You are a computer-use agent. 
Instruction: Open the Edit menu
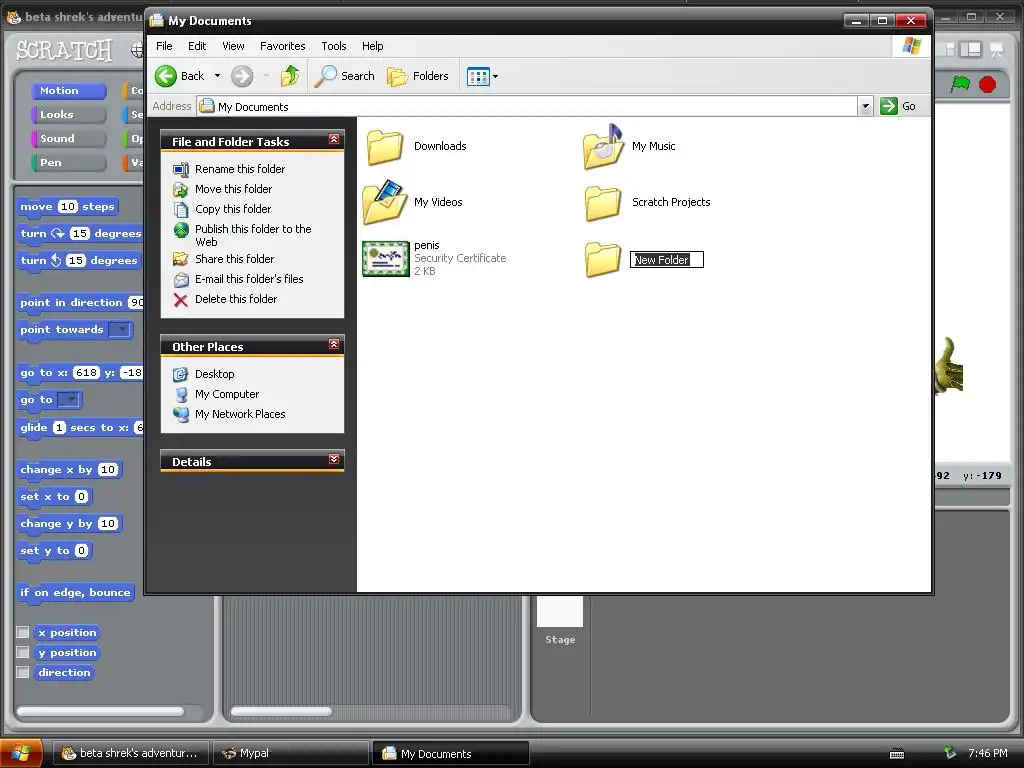tap(197, 46)
